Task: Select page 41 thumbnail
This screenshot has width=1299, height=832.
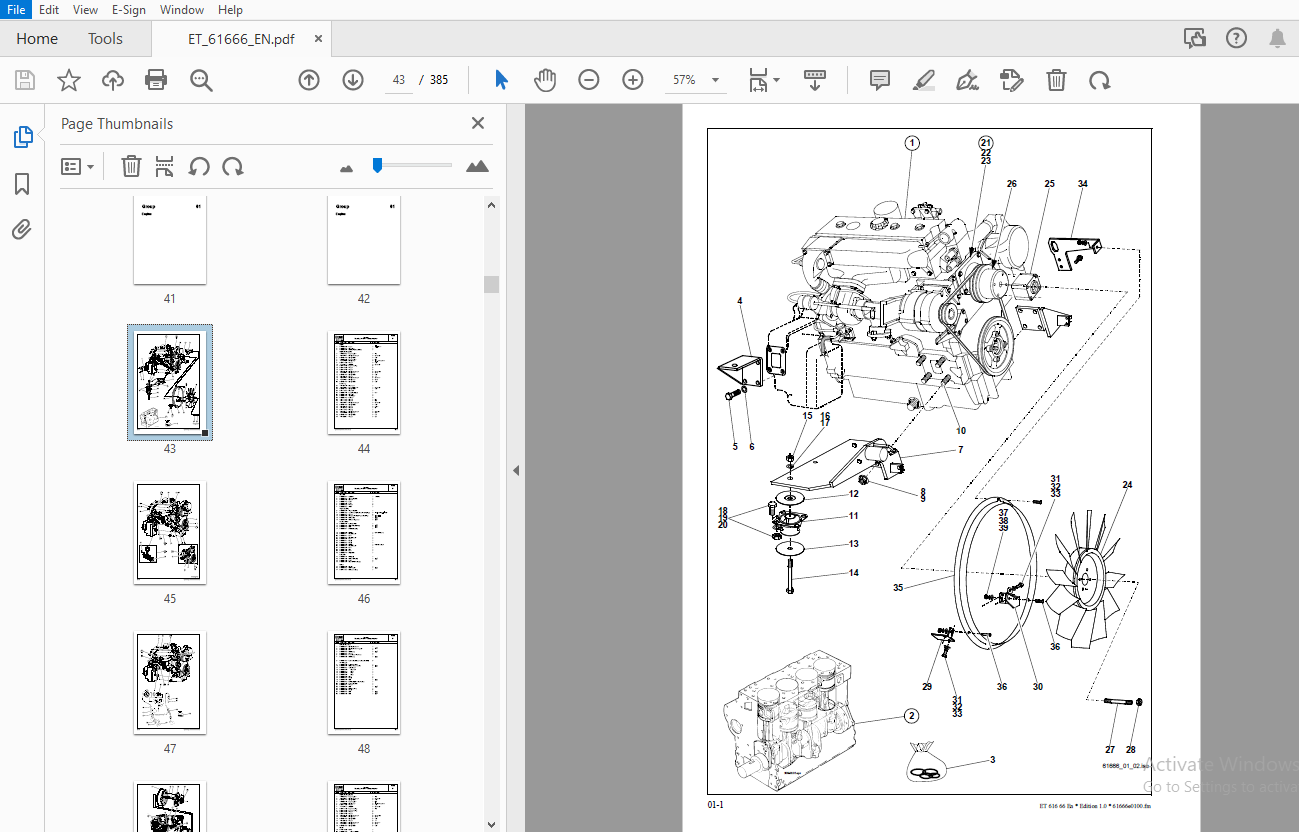Action: click(170, 240)
